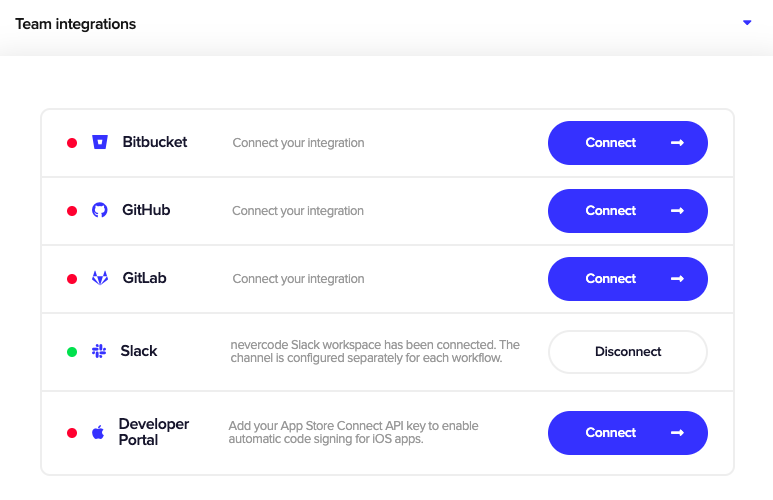Viewport: 773px width, 500px height.
Task: Connect the Bitbucket integration
Action: click(x=628, y=143)
